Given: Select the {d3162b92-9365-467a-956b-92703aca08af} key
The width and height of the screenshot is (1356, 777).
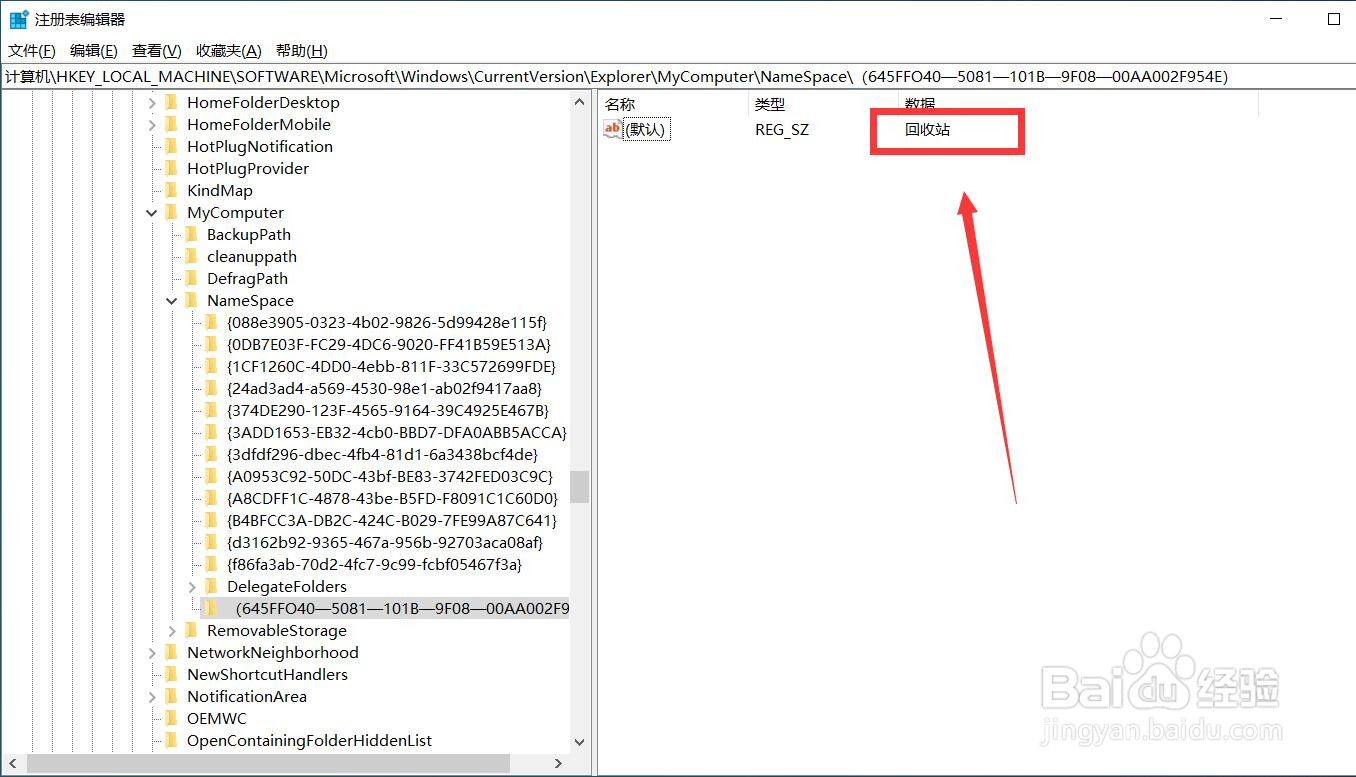Looking at the screenshot, I should point(385,542).
